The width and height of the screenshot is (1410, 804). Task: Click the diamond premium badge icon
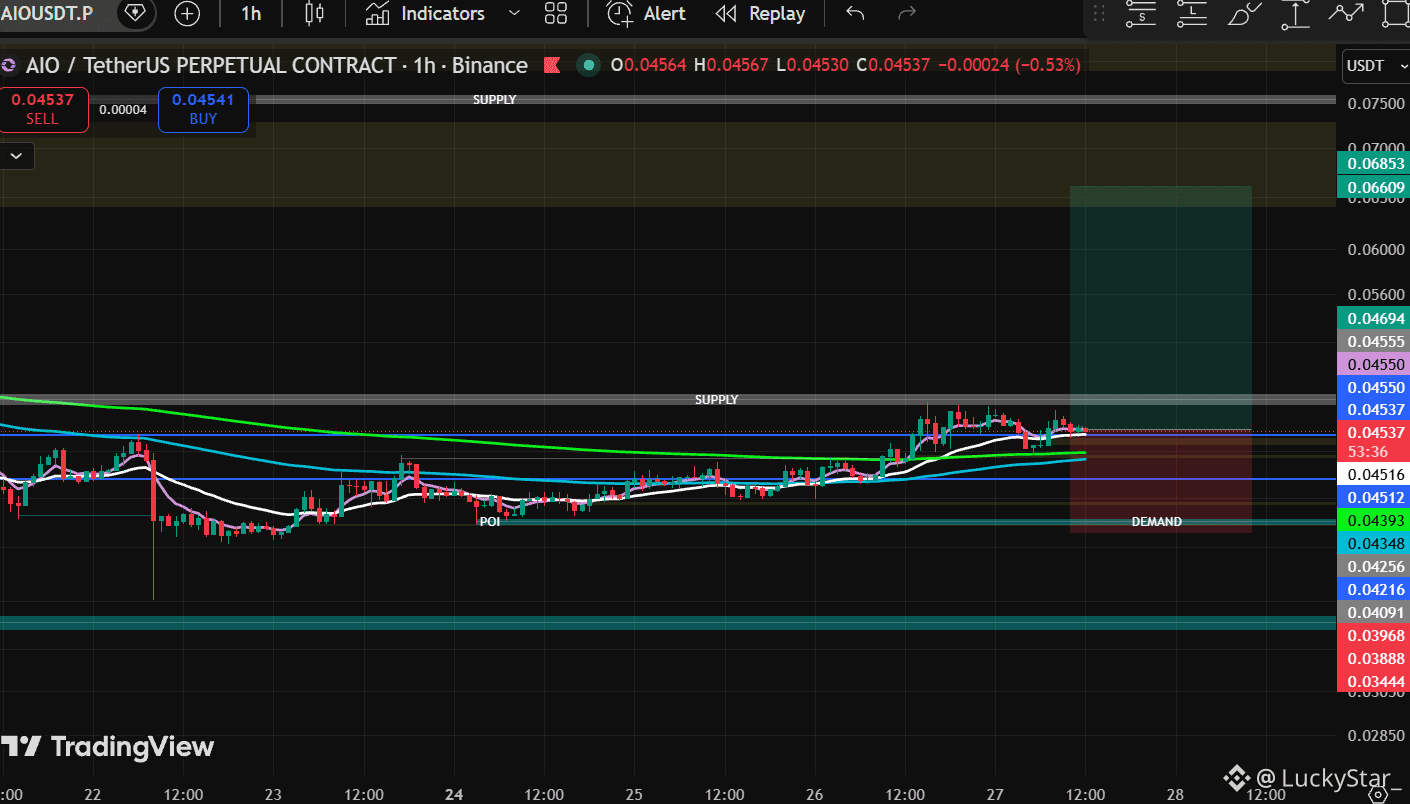(135, 13)
